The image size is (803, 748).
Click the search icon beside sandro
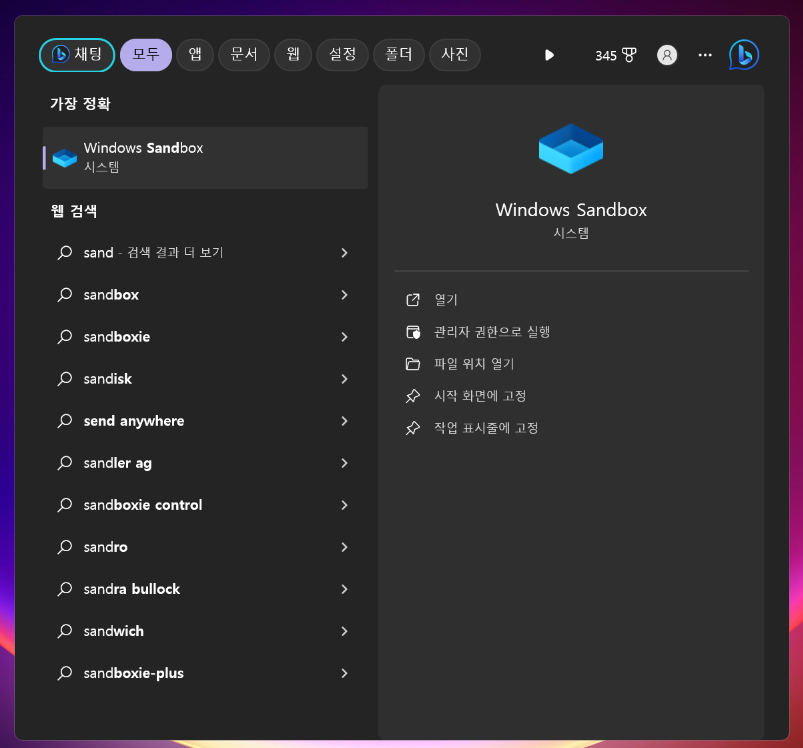point(65,547)
